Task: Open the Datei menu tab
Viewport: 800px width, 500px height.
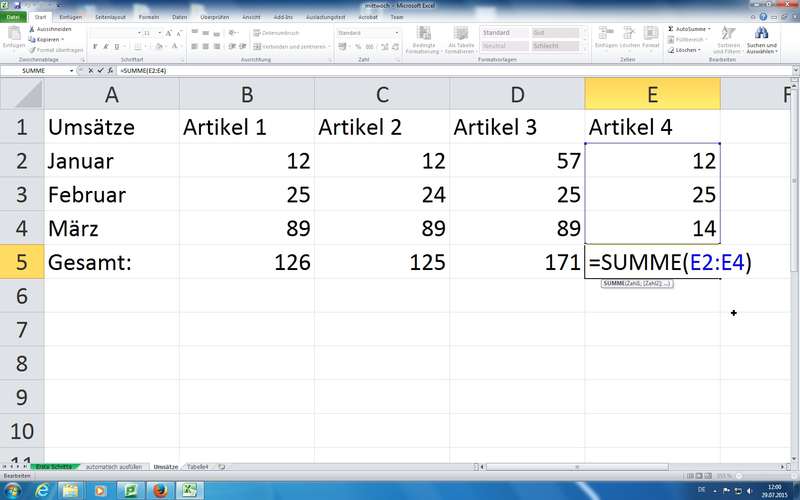Action: coord(14,17)
